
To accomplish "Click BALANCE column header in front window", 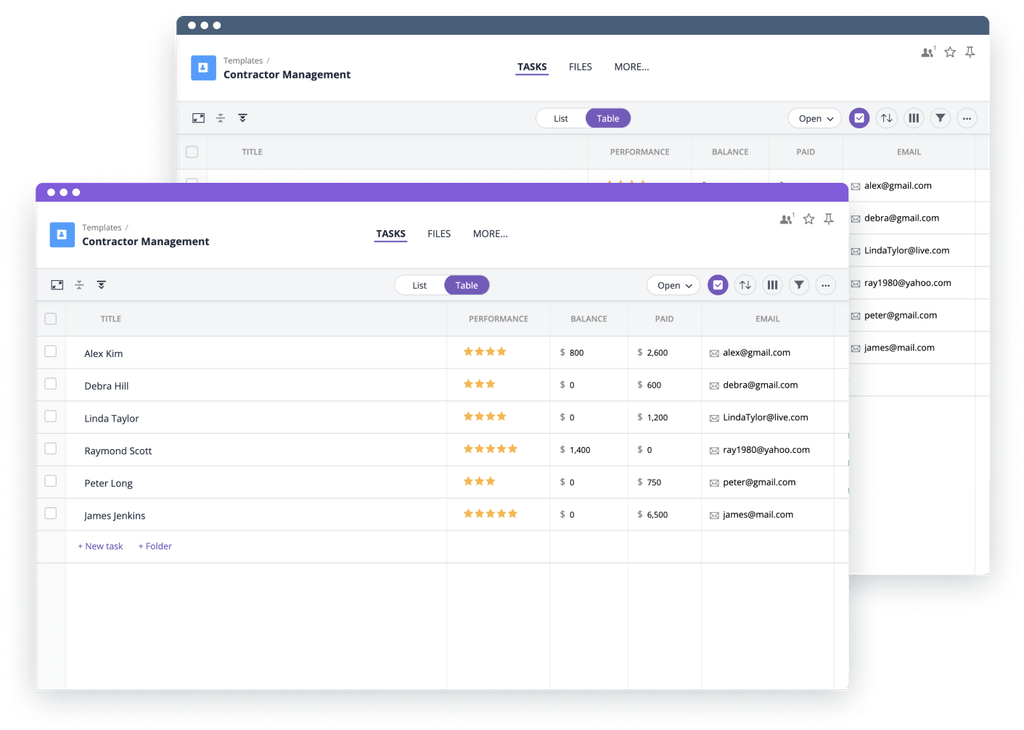I will pos(589,319).
